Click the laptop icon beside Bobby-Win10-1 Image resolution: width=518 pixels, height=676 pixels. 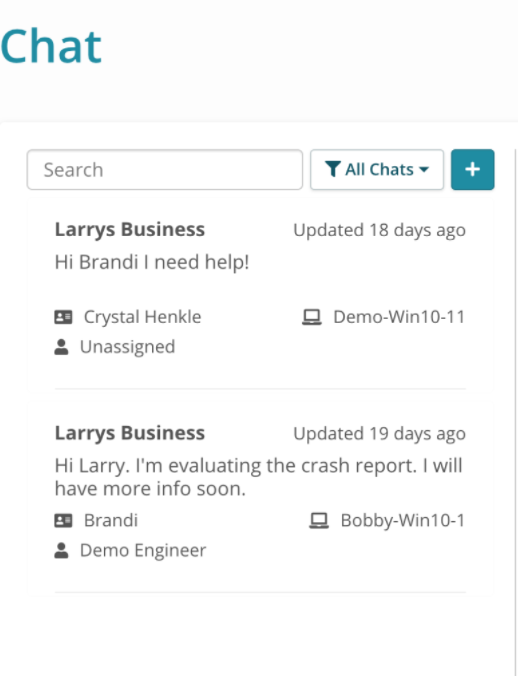coord(319,520)
